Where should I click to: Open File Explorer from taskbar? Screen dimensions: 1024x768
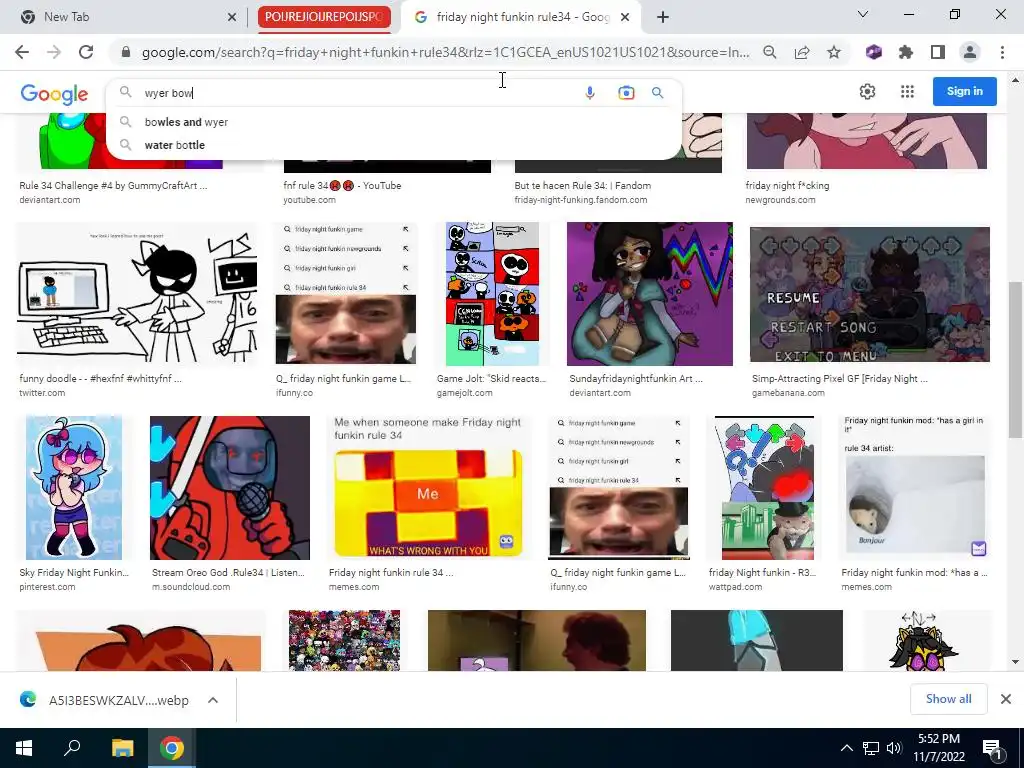122,748
